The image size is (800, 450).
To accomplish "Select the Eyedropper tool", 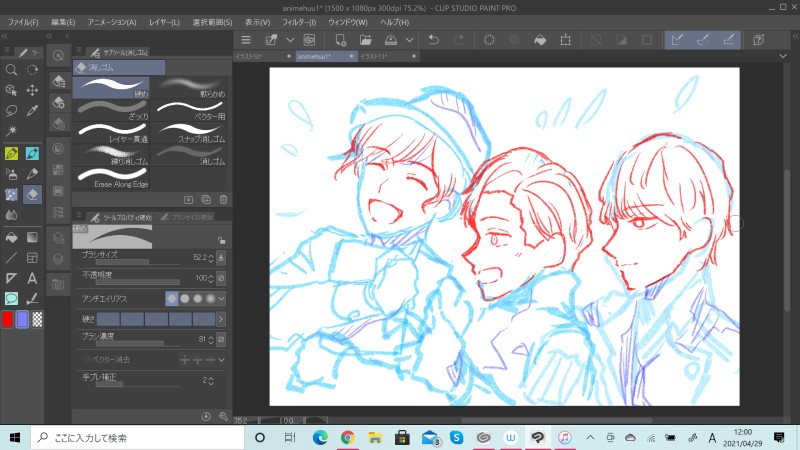I will (x=32, y=111).
